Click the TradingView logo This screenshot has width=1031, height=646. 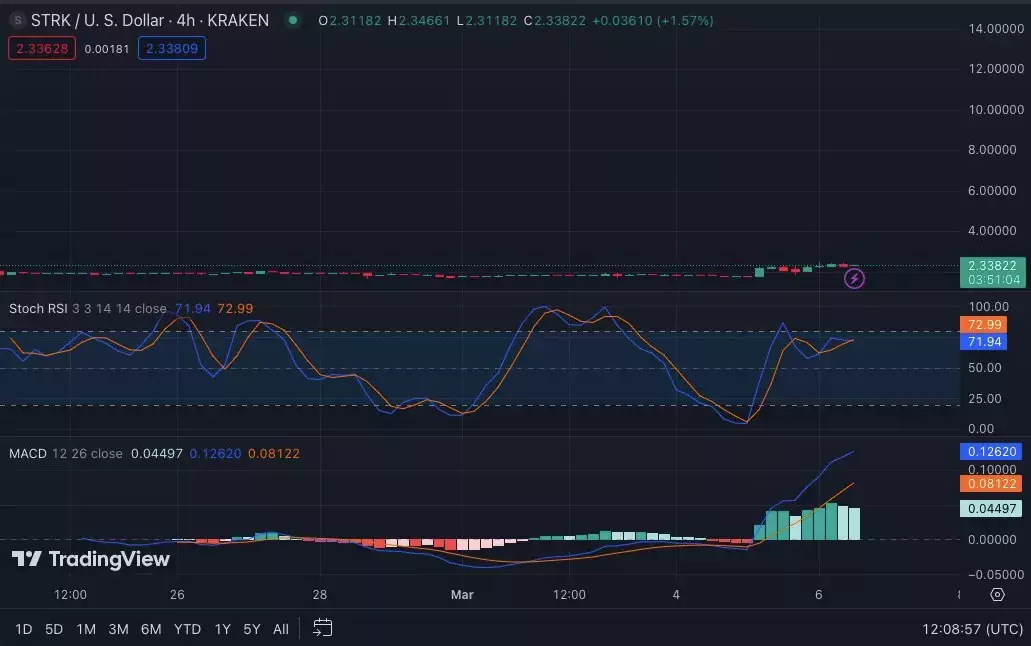pos(91,559)
